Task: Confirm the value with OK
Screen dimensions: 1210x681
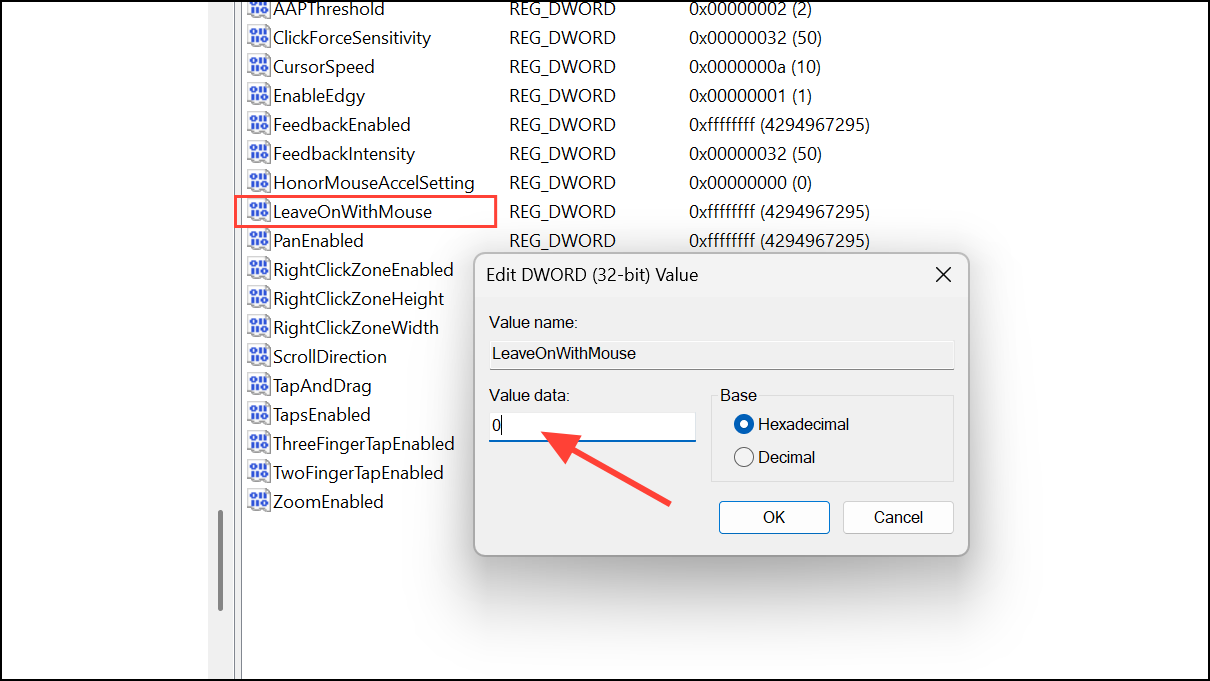Action: tap(774, 517)
